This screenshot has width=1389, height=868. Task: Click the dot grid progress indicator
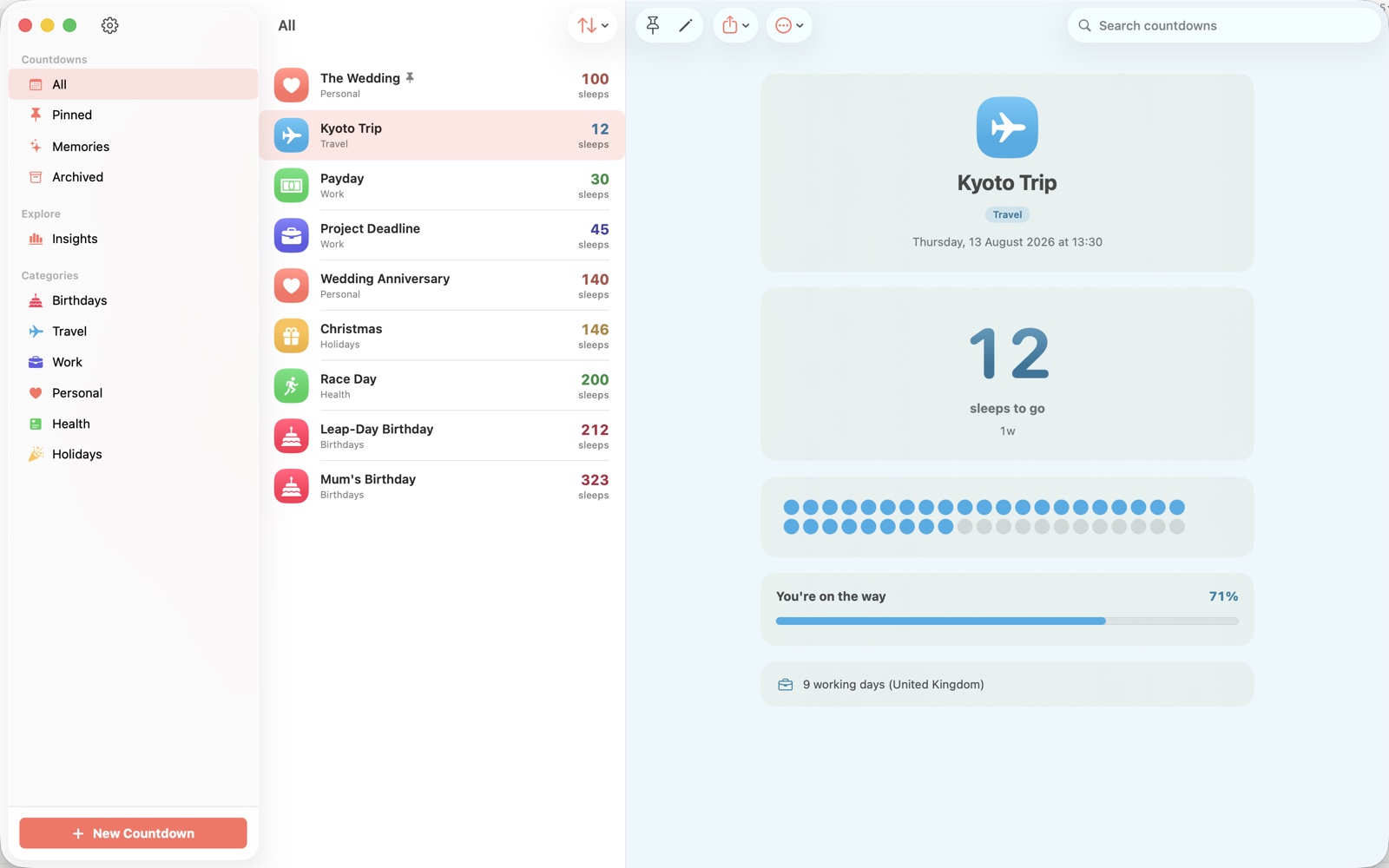click(984, 516)
